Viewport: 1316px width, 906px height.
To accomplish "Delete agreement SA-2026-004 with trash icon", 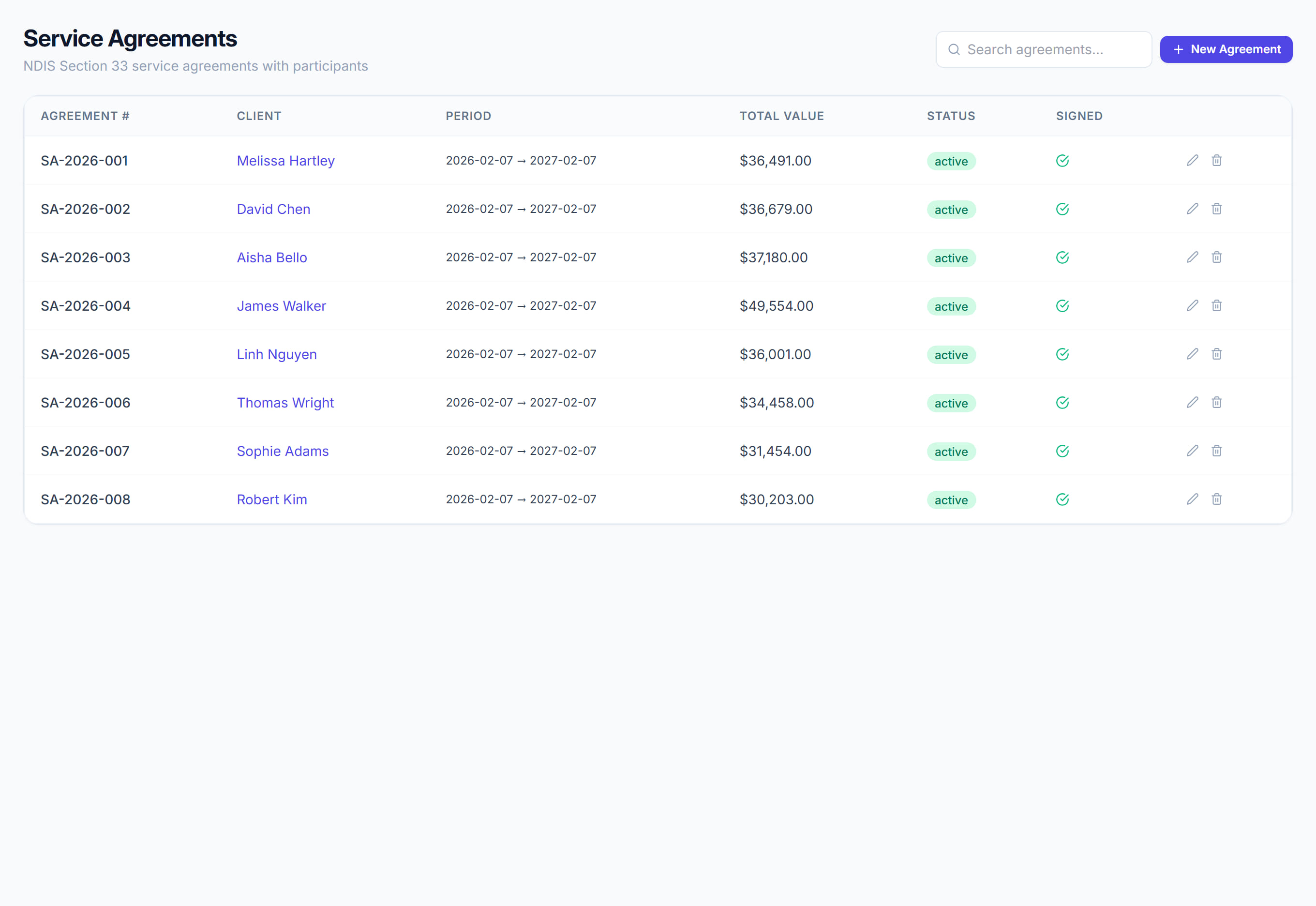I will tap(1217, 305).
